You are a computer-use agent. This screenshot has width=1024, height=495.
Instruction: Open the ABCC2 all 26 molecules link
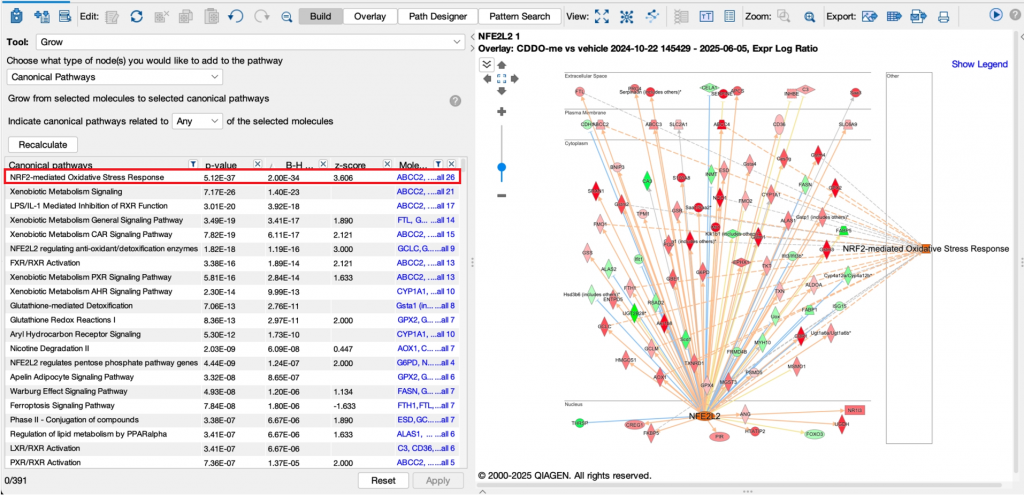tap(425, 177)
